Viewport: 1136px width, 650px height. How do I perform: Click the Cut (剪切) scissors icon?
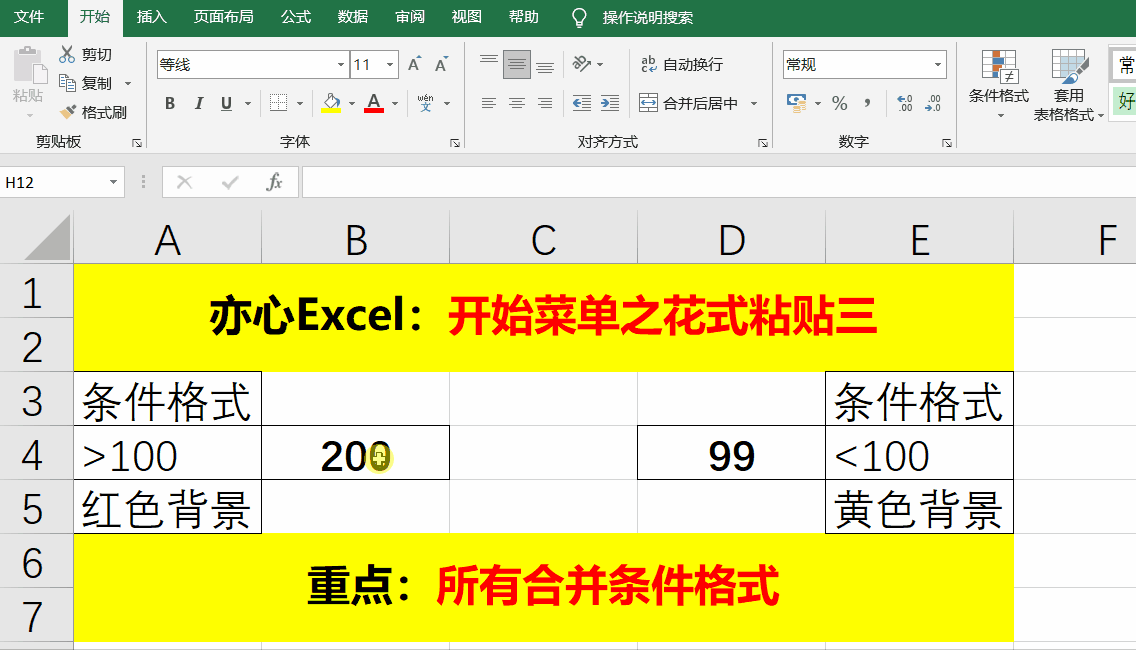point(67,54)
